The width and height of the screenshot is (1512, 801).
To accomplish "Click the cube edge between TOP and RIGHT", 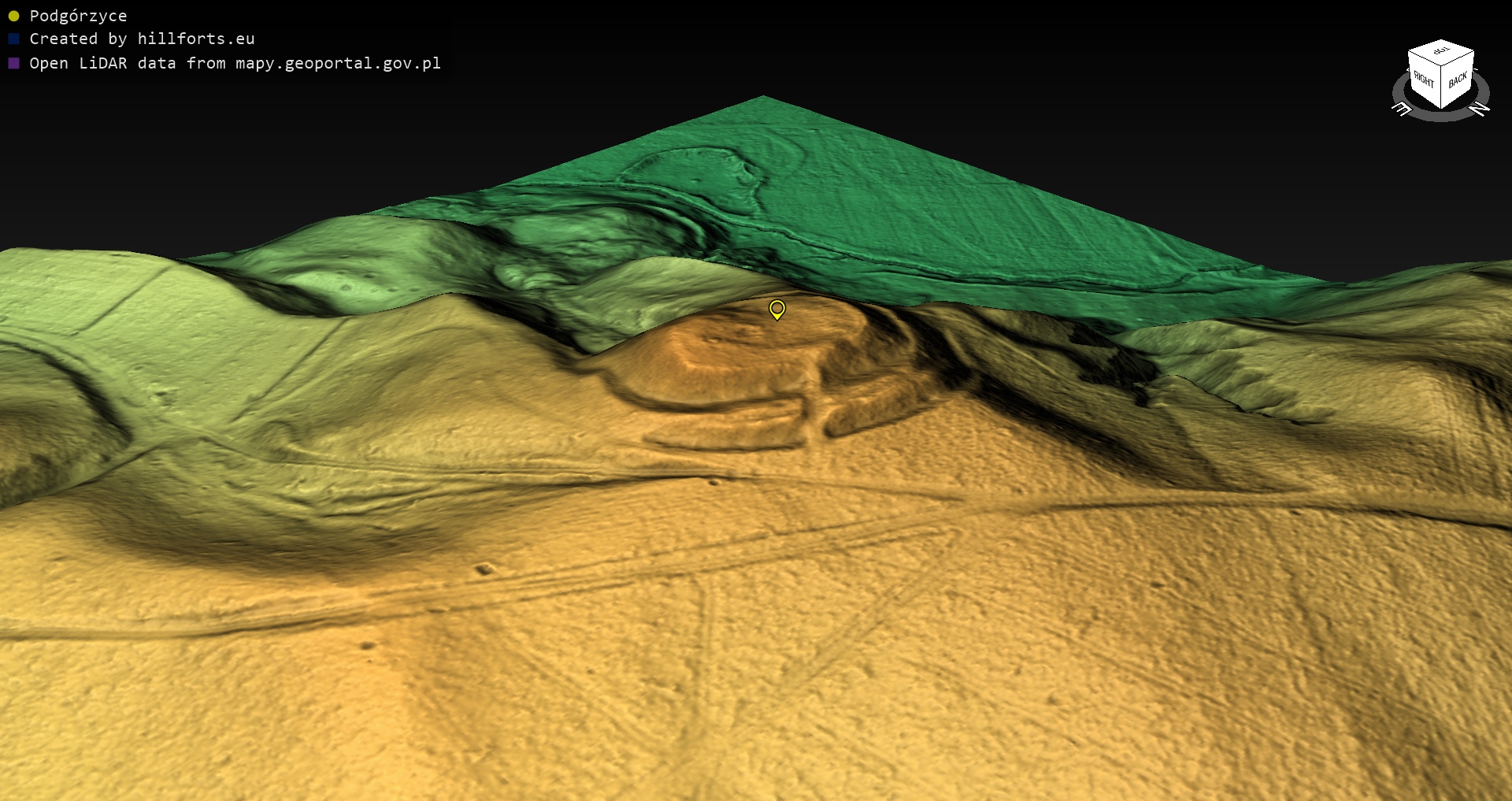I will (1425, 58).
